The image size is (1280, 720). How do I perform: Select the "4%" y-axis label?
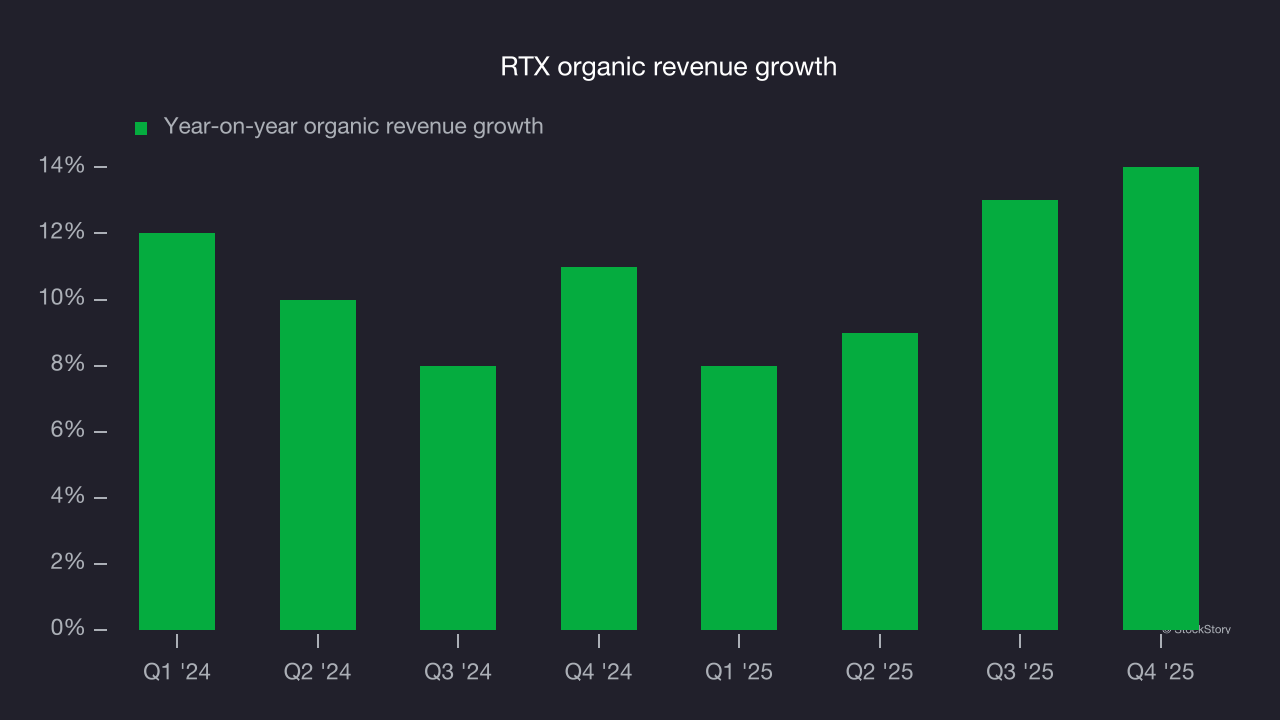pyautogui.click(x=68, y=497)
